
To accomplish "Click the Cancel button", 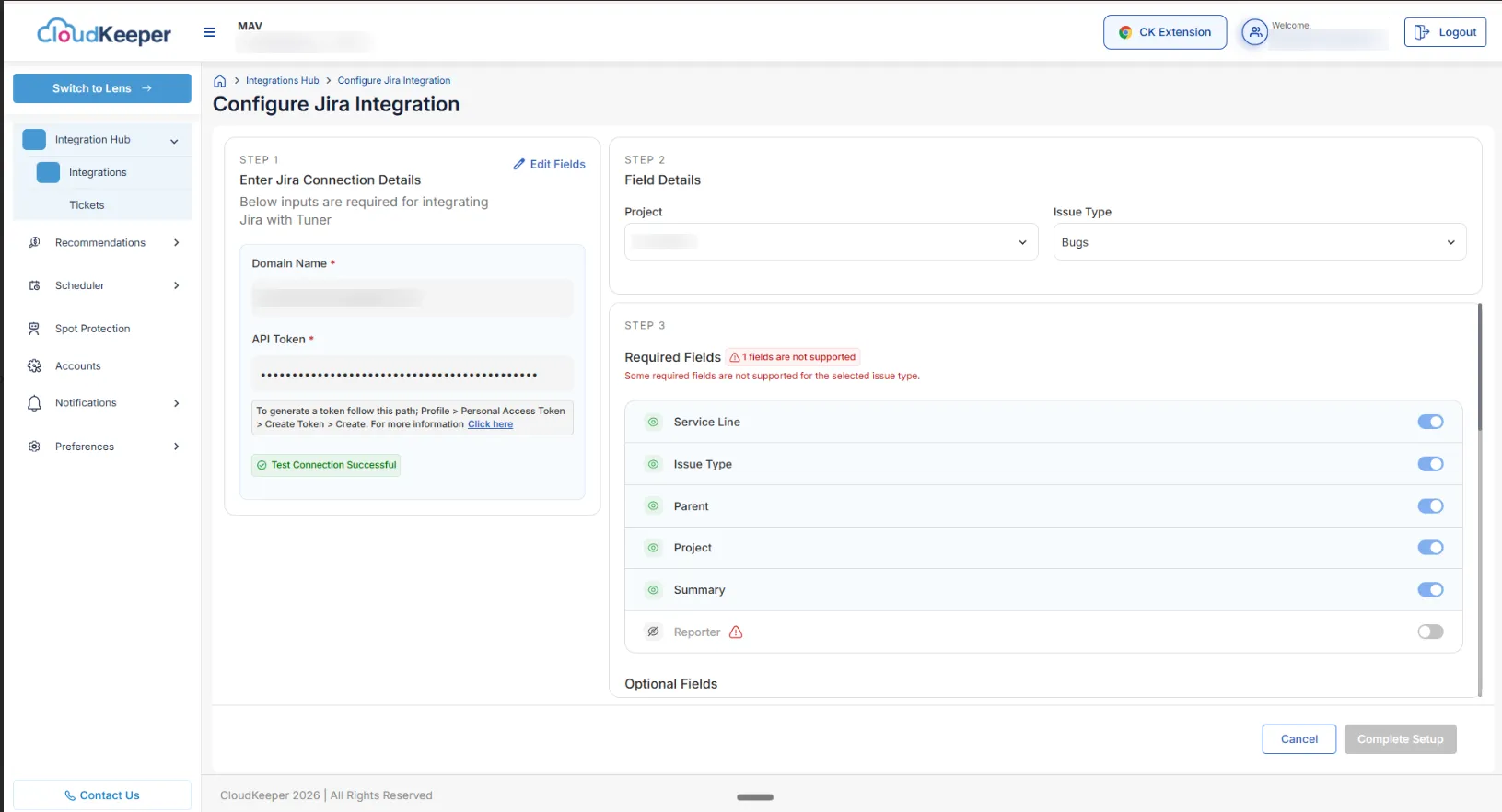I will (x=1298, y=739).
